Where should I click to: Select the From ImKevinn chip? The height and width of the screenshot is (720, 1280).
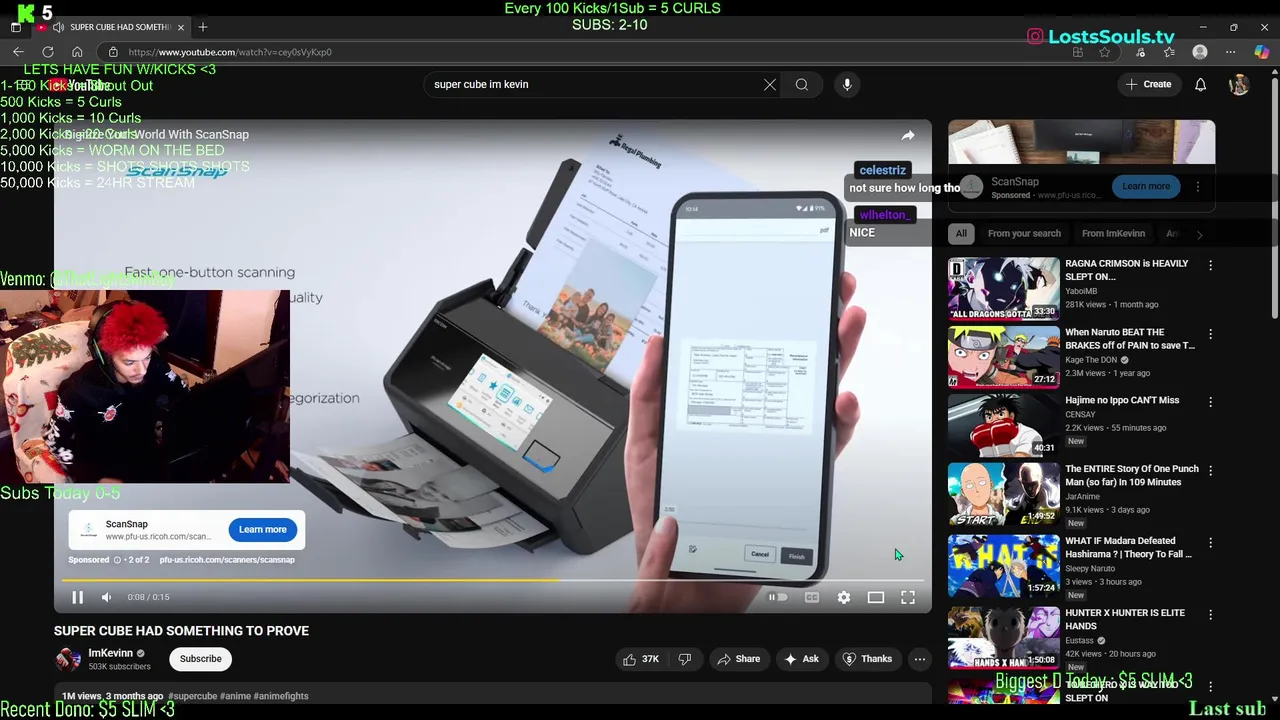click(1113, 234)
